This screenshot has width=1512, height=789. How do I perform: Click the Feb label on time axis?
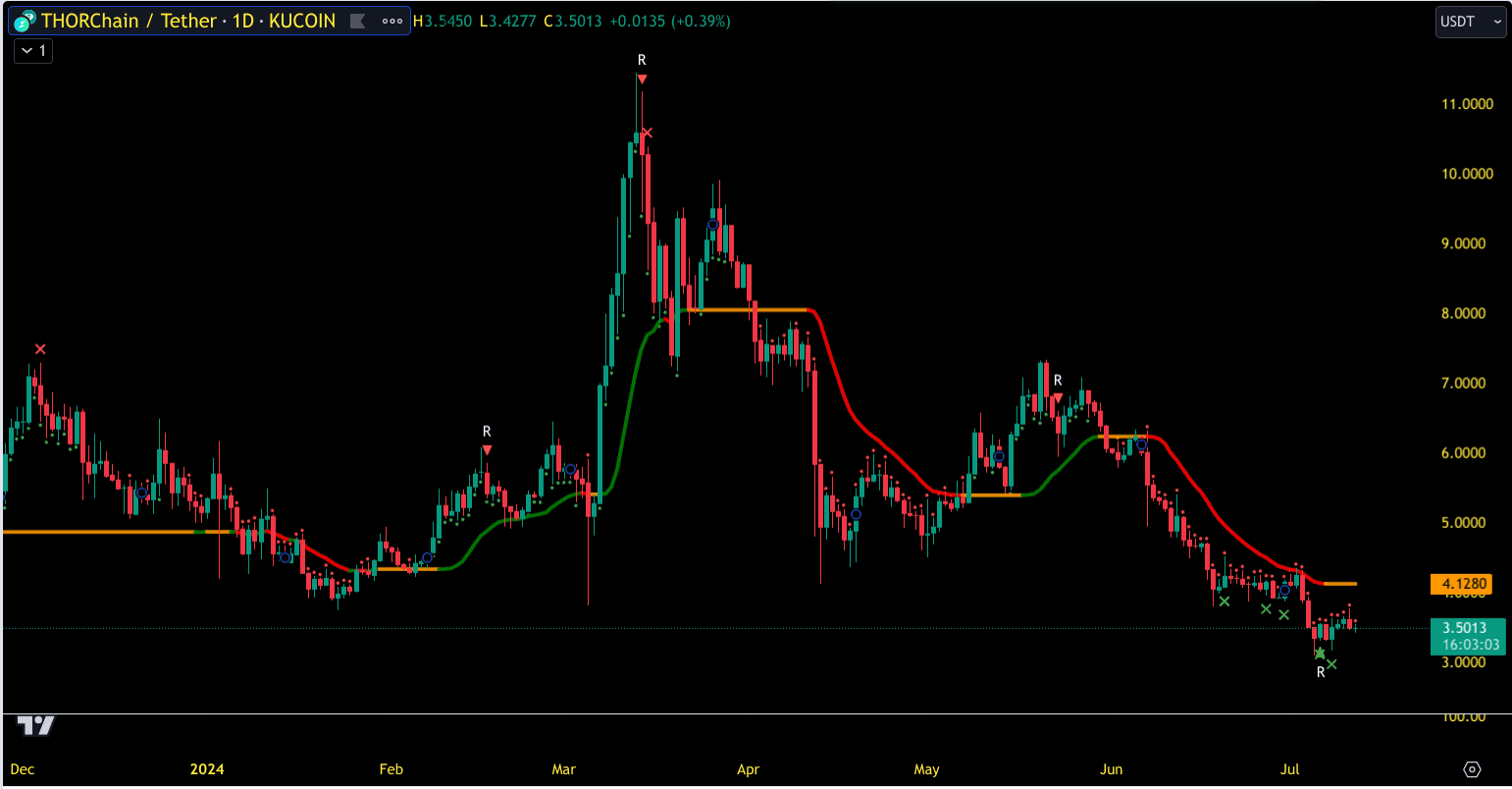coord(391,769)
